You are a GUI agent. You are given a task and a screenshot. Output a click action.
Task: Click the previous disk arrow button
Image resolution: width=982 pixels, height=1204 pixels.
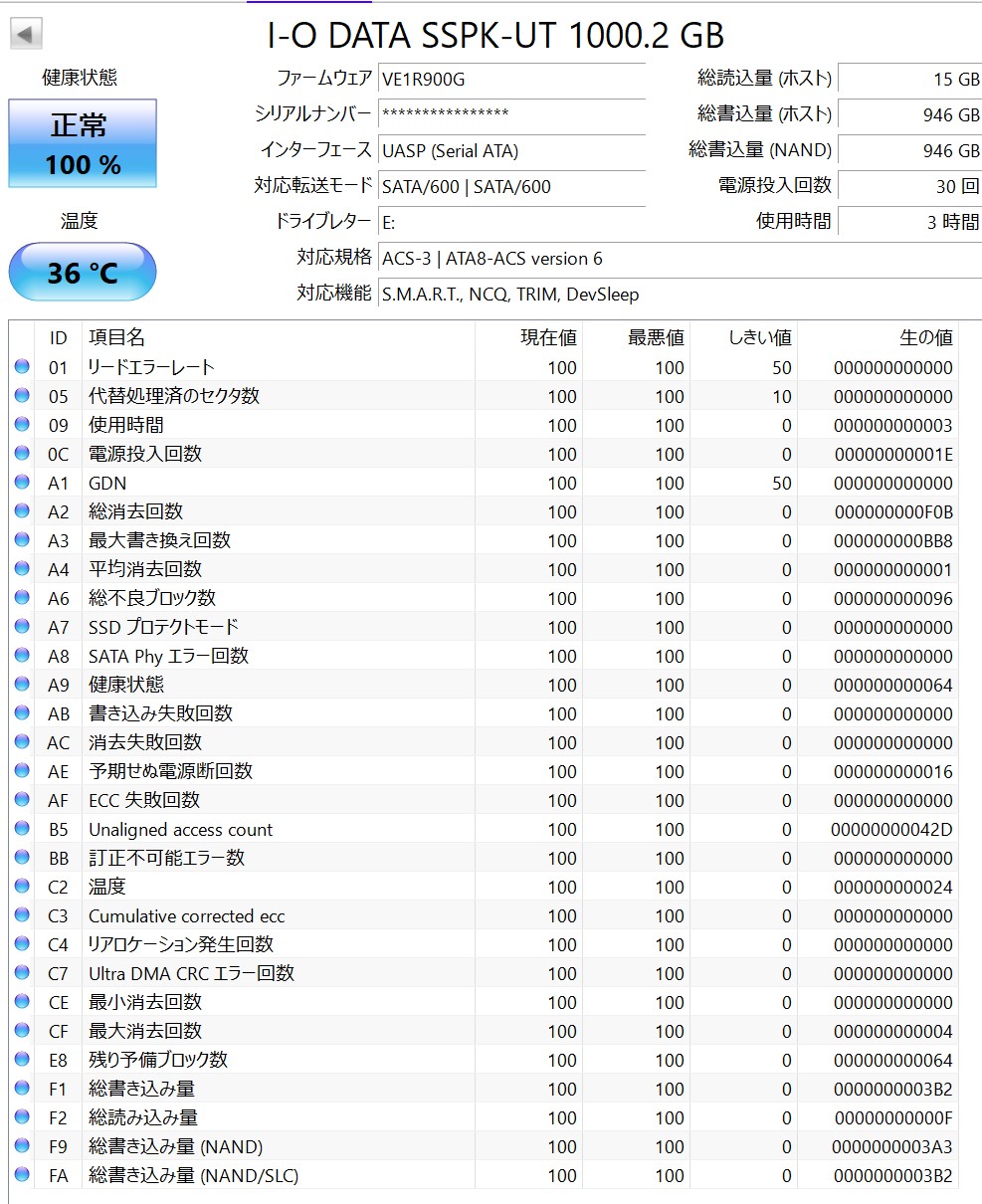coord(26,34)
